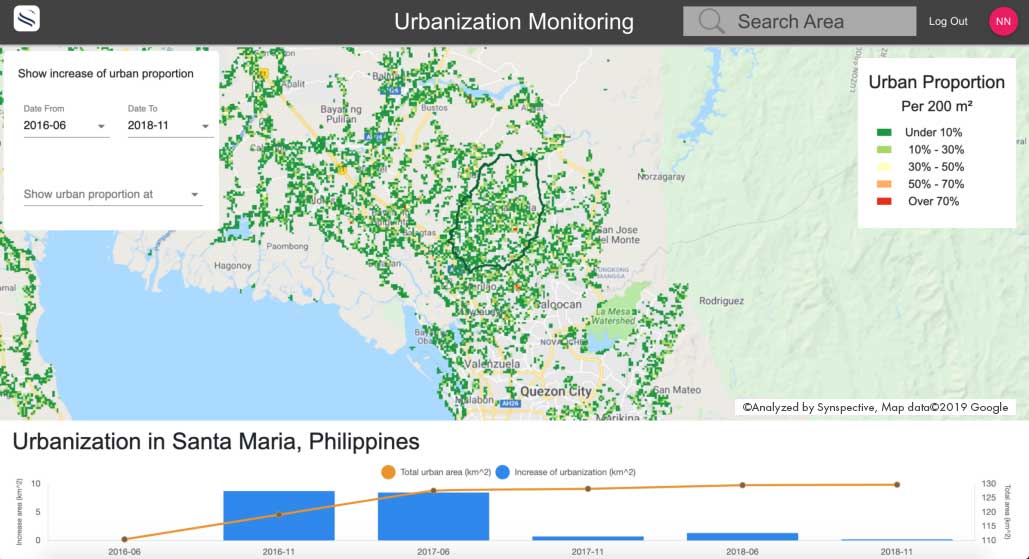Viewport: 1029px width, 559px height.
Task: Expand Show urban proportion at selector
Action: pyautogui.click(x=112, y=194)
